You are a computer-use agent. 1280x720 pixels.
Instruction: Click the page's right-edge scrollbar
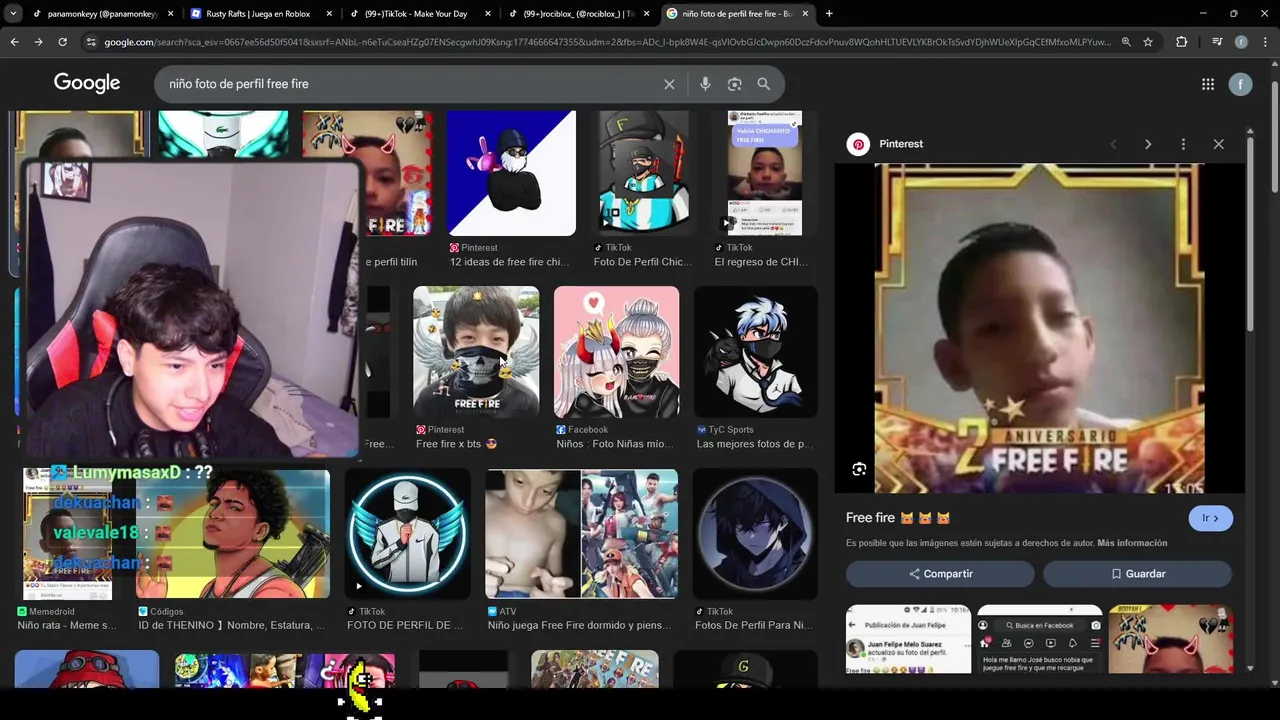tap(1274, 135)
